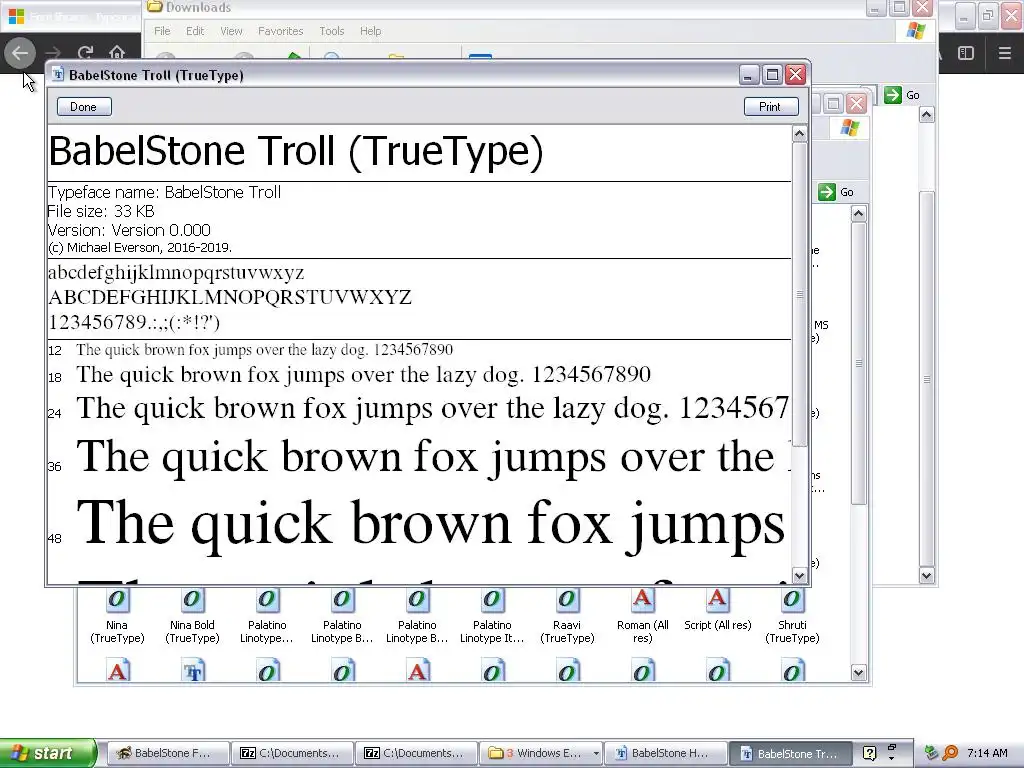Click Downloads window scrollbar up arrow
1024x768 pixels.
926,115
